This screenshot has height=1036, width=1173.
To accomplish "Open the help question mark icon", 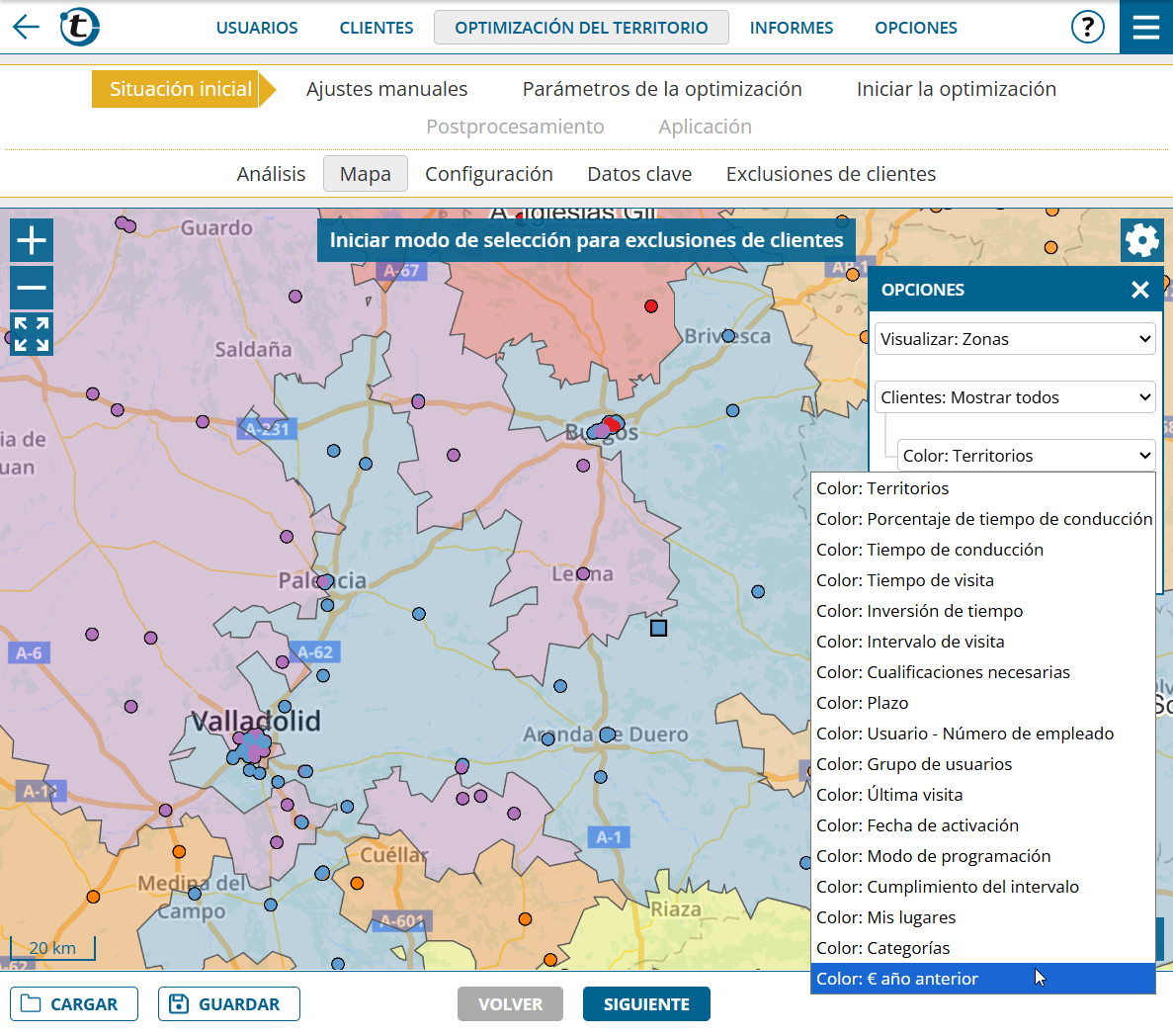I will click(x=1087, y=27).
